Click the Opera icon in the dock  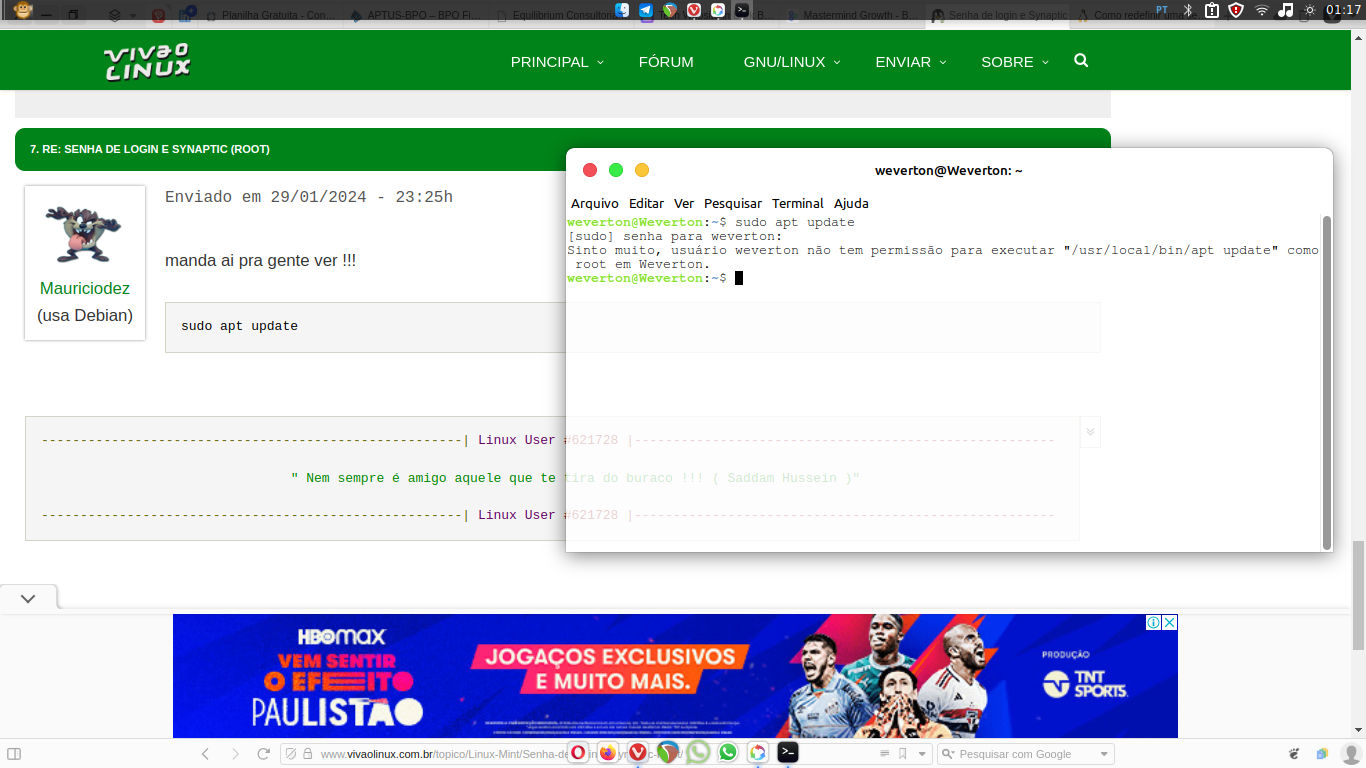click(578, 753)
